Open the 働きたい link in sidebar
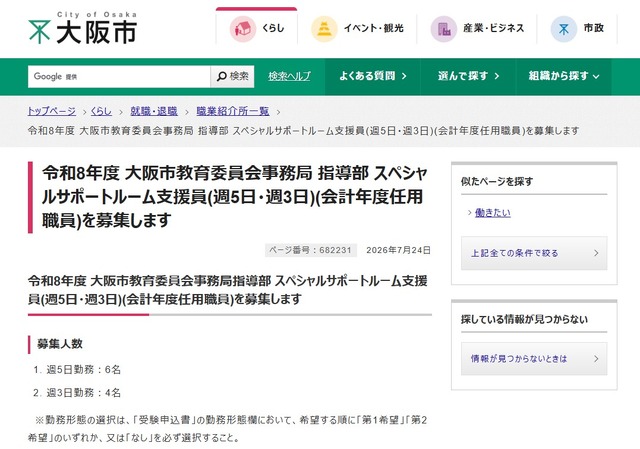Screen dimensions: 640x449 pyautogui.click(x=492, y=213)
